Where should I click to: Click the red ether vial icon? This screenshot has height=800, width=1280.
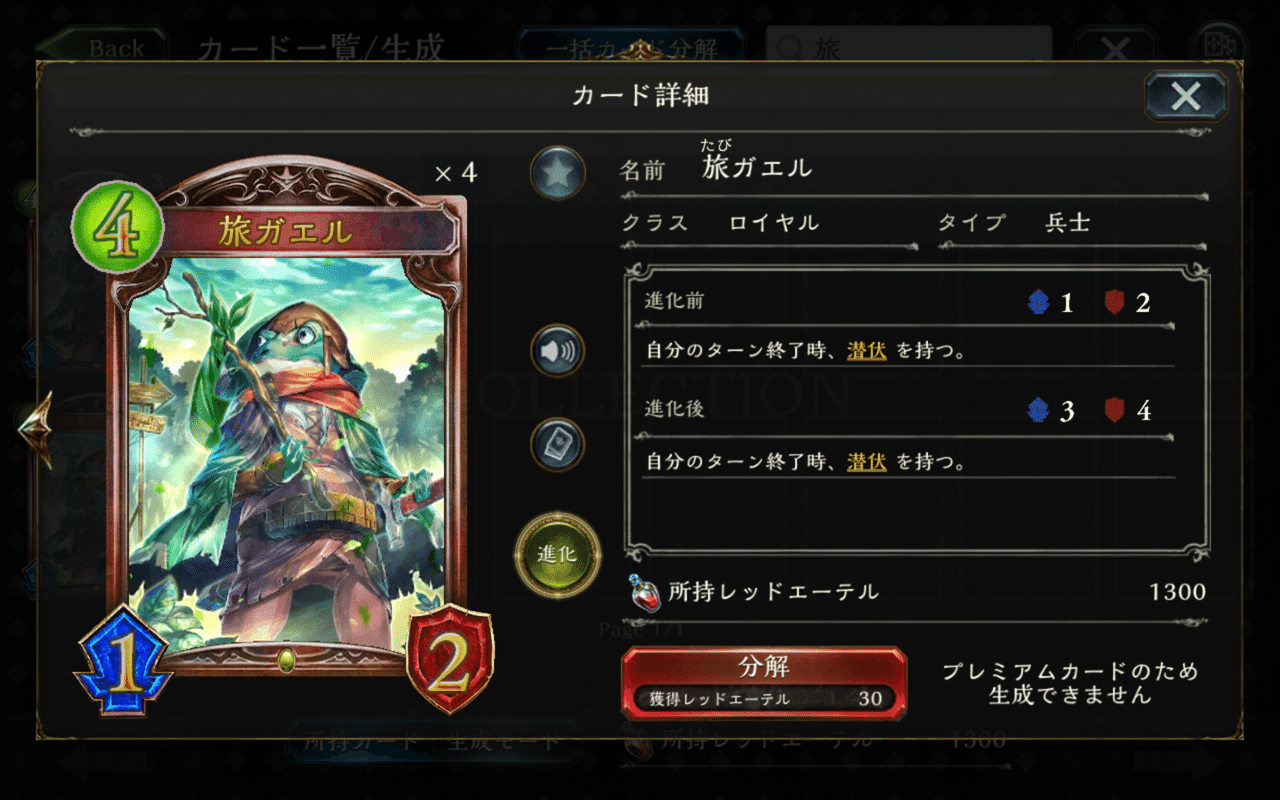click(645, 593)
